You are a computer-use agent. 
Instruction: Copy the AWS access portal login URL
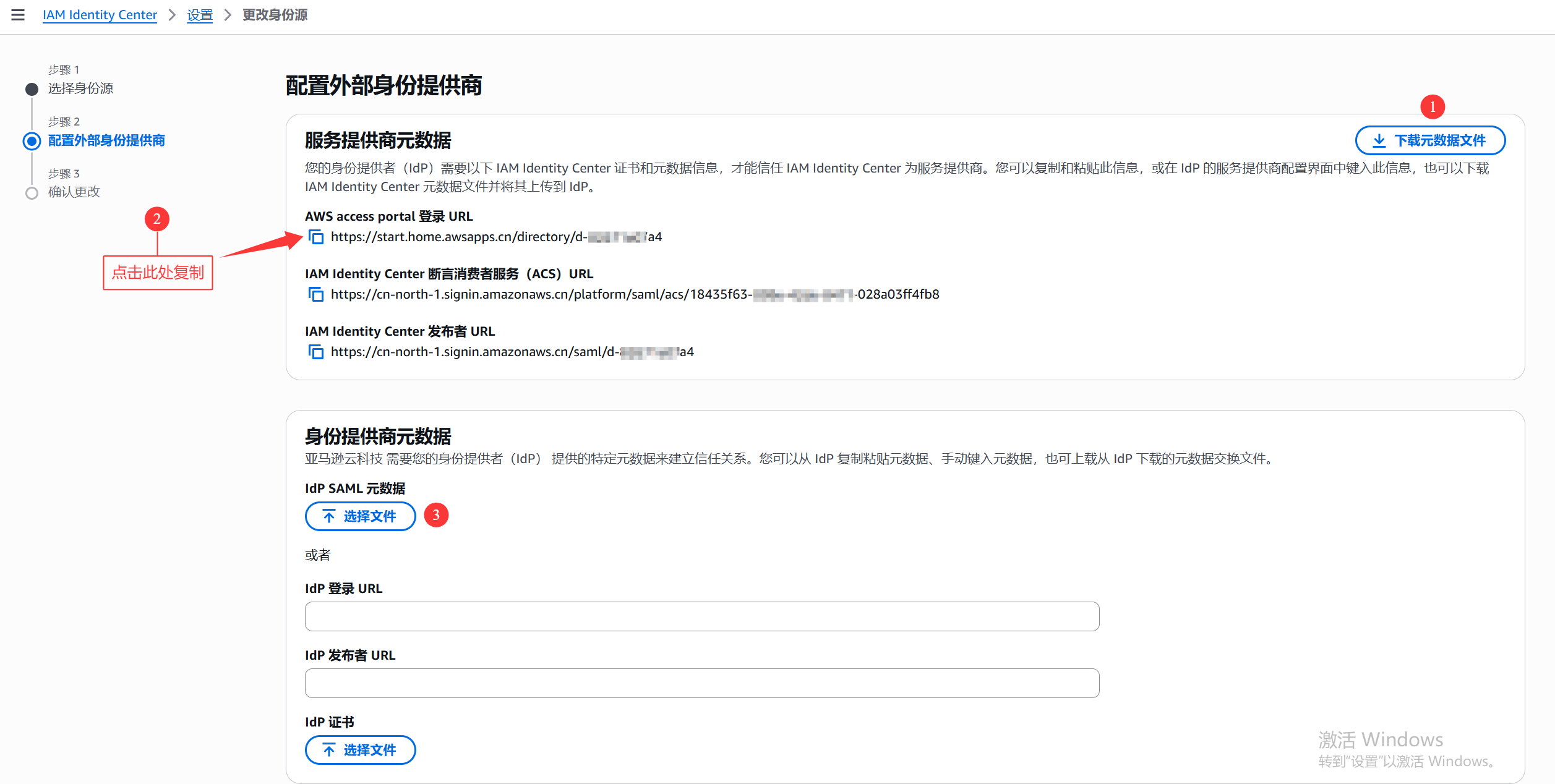[316, 237]
